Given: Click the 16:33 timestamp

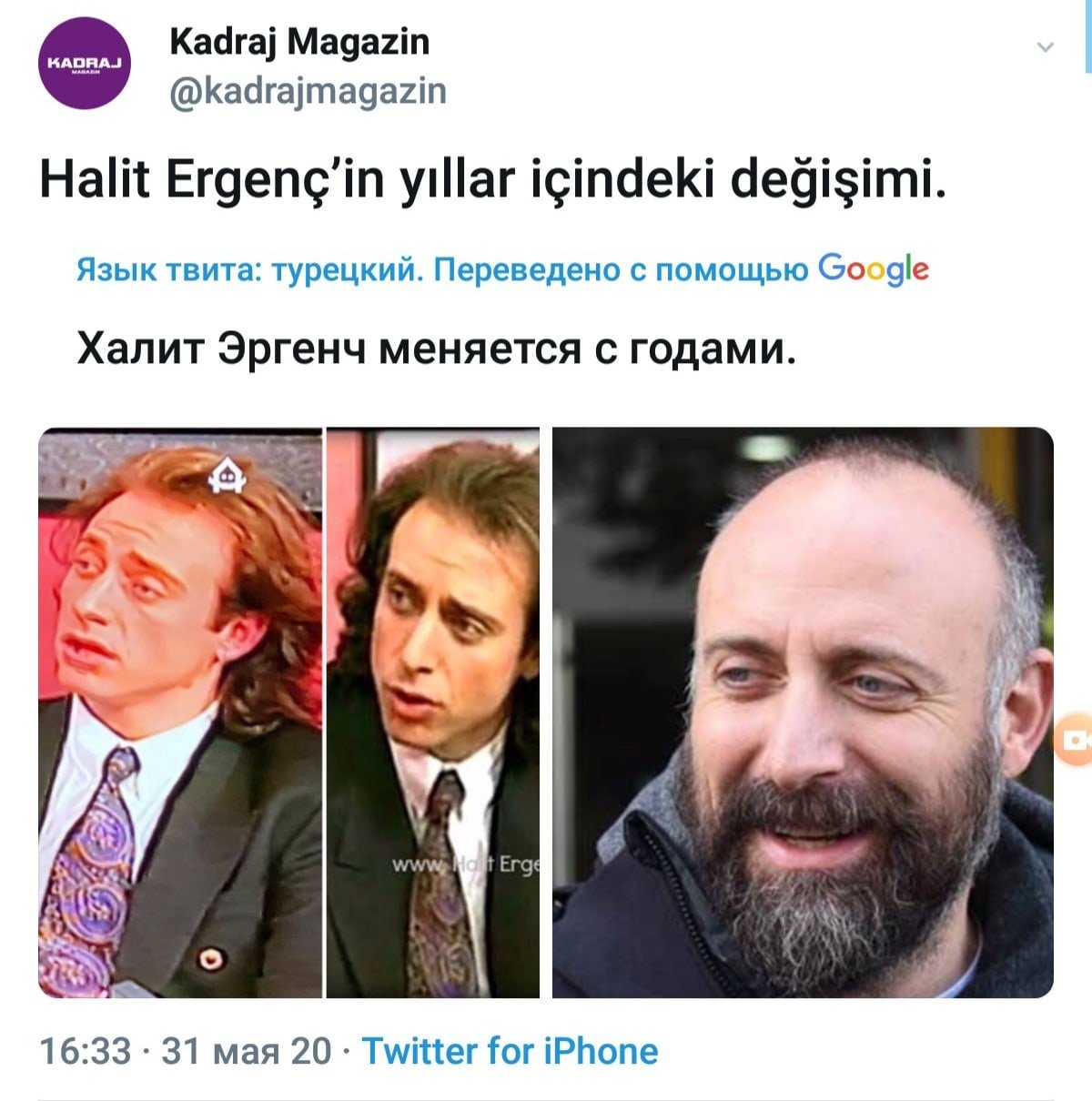Looking at the screenshot, I should pos(86,1051).
